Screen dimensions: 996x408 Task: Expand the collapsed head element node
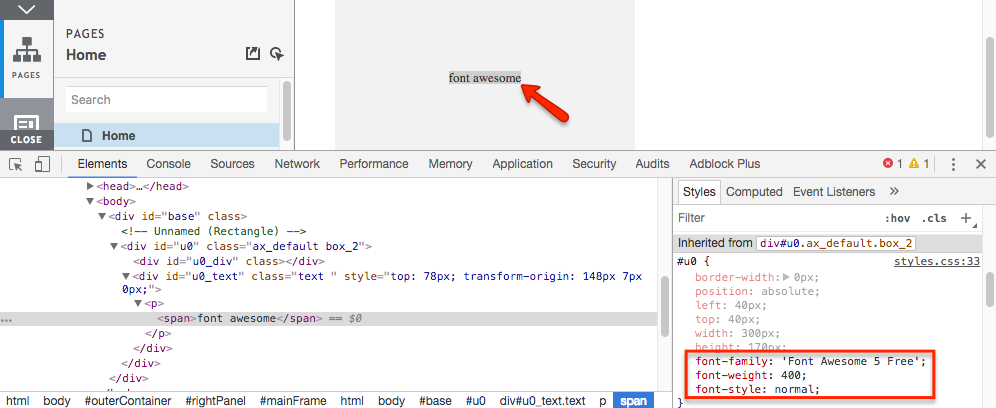click(90, 186)
